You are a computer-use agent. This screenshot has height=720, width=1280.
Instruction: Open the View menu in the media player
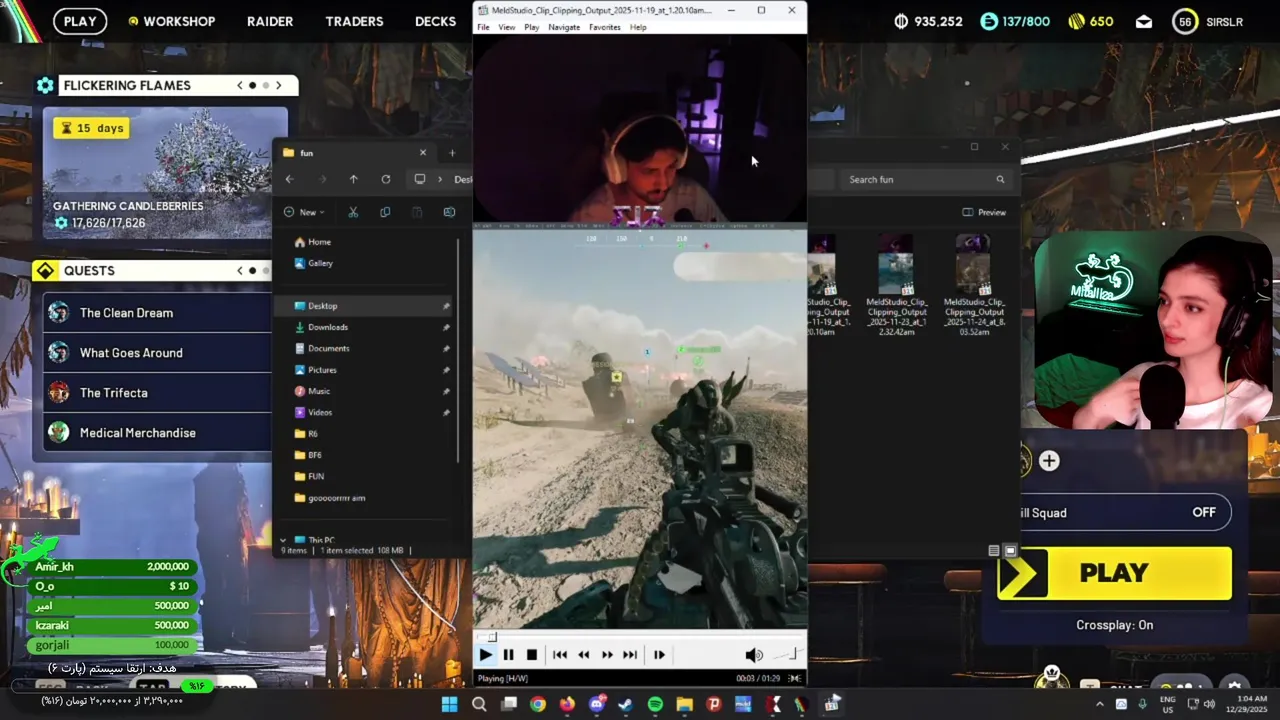click(x=507, y=27)
